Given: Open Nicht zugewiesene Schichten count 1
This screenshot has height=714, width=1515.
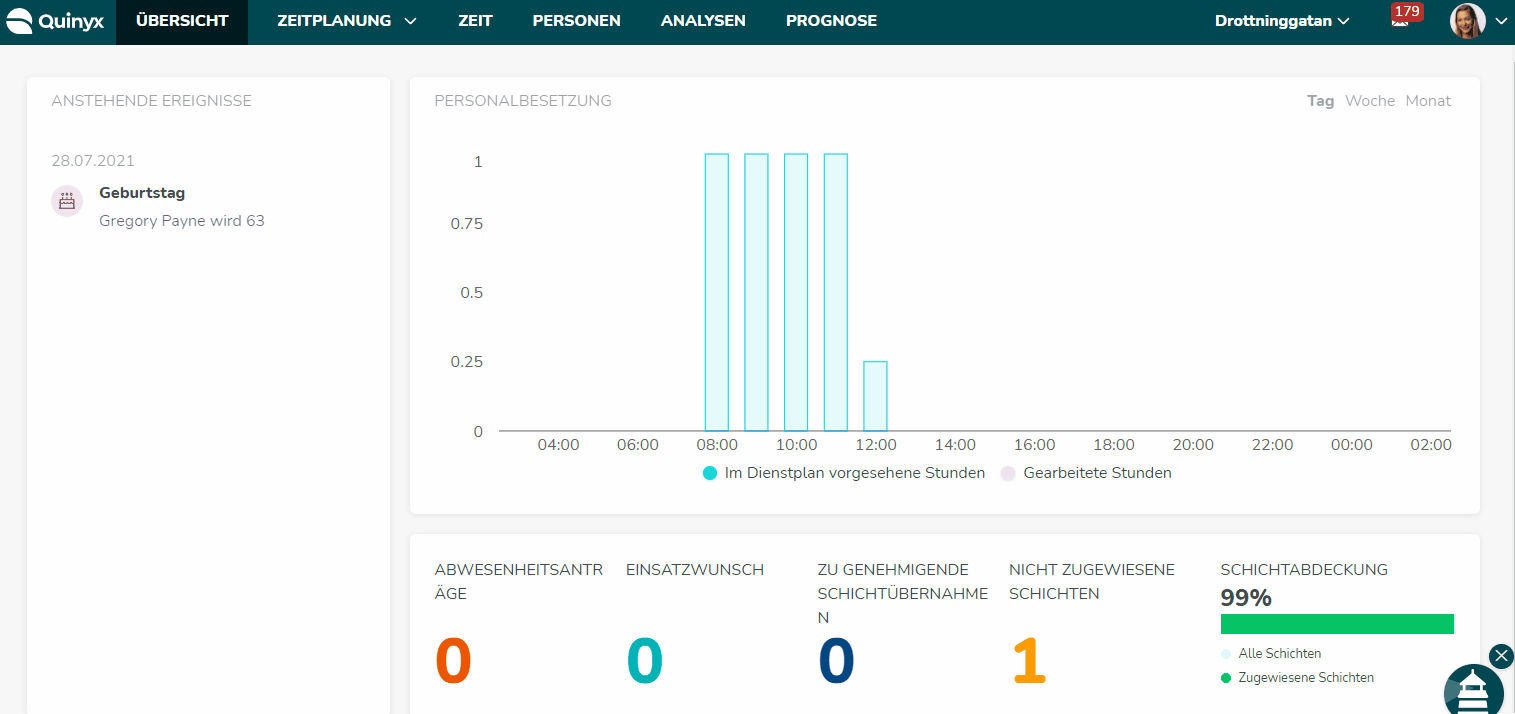Looking at the screenshot, I should pyautogui.click(x=1029, y=661).
